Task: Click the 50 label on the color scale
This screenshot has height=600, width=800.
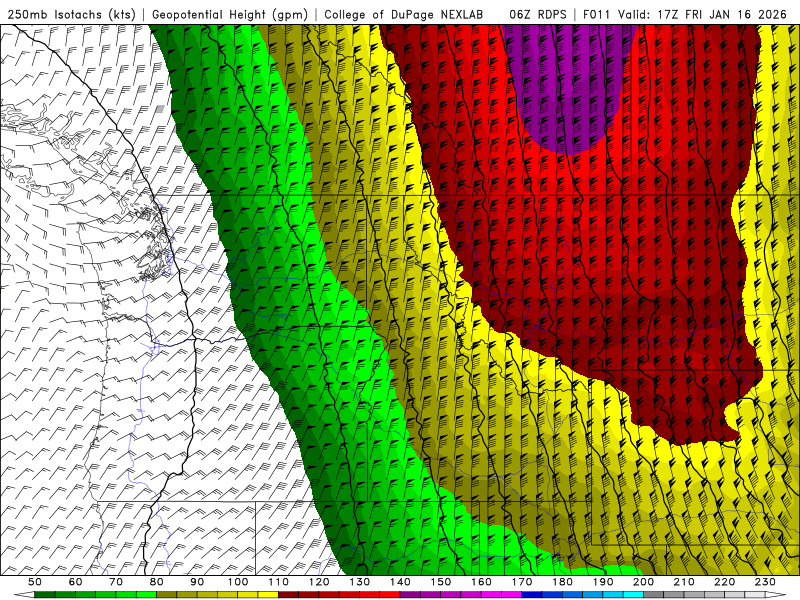Action: point(35,582)
